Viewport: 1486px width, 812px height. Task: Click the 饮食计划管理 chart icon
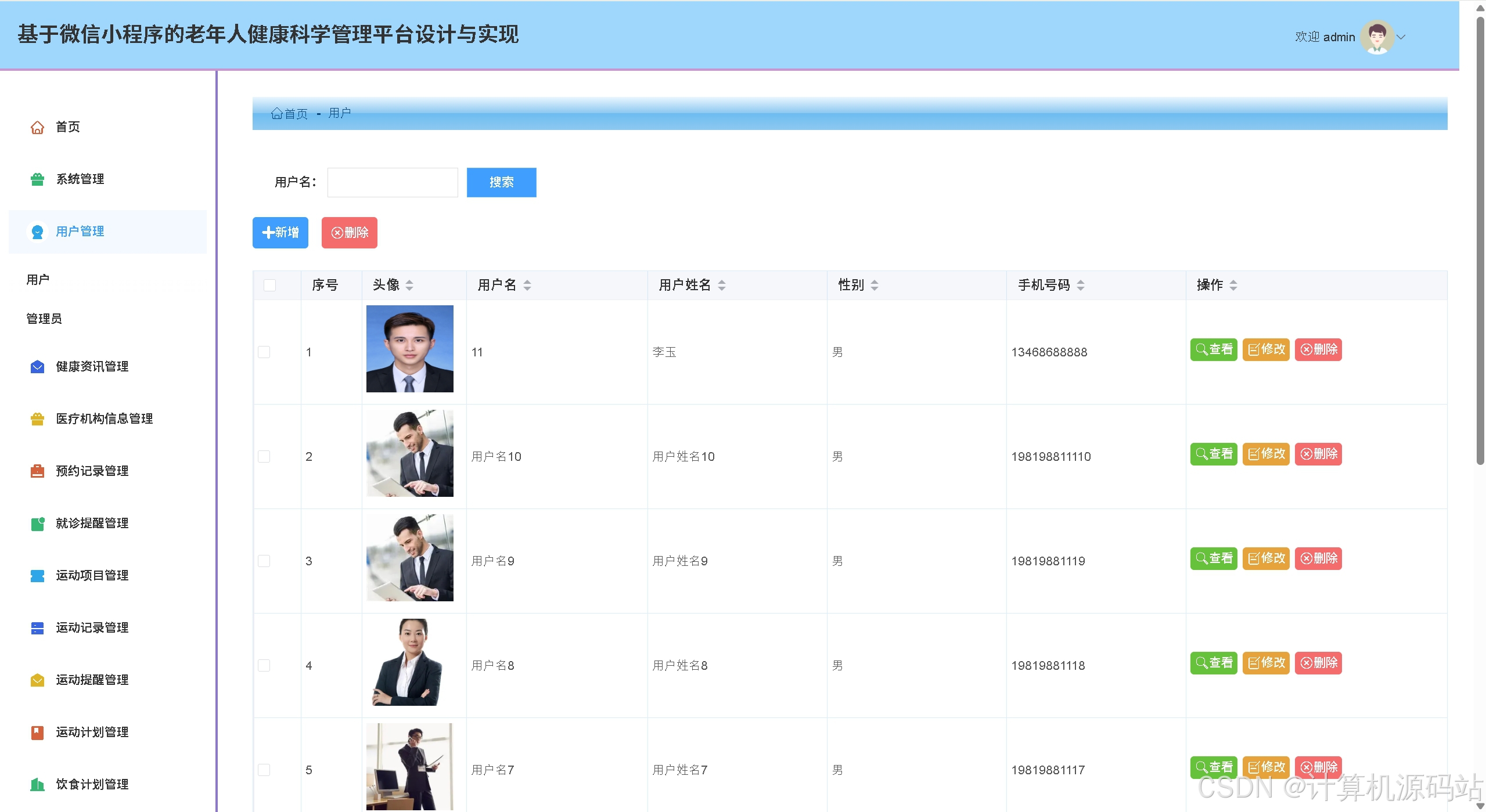(37, 785)
